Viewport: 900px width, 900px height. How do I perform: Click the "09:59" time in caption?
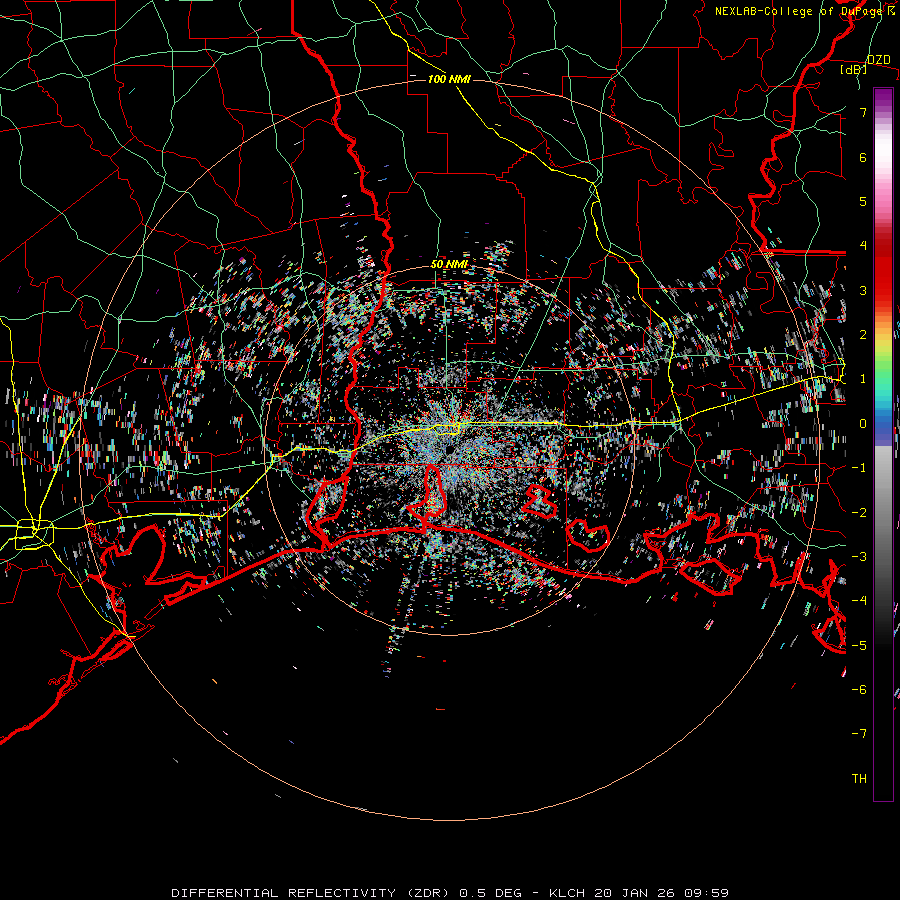coord(705,893)
